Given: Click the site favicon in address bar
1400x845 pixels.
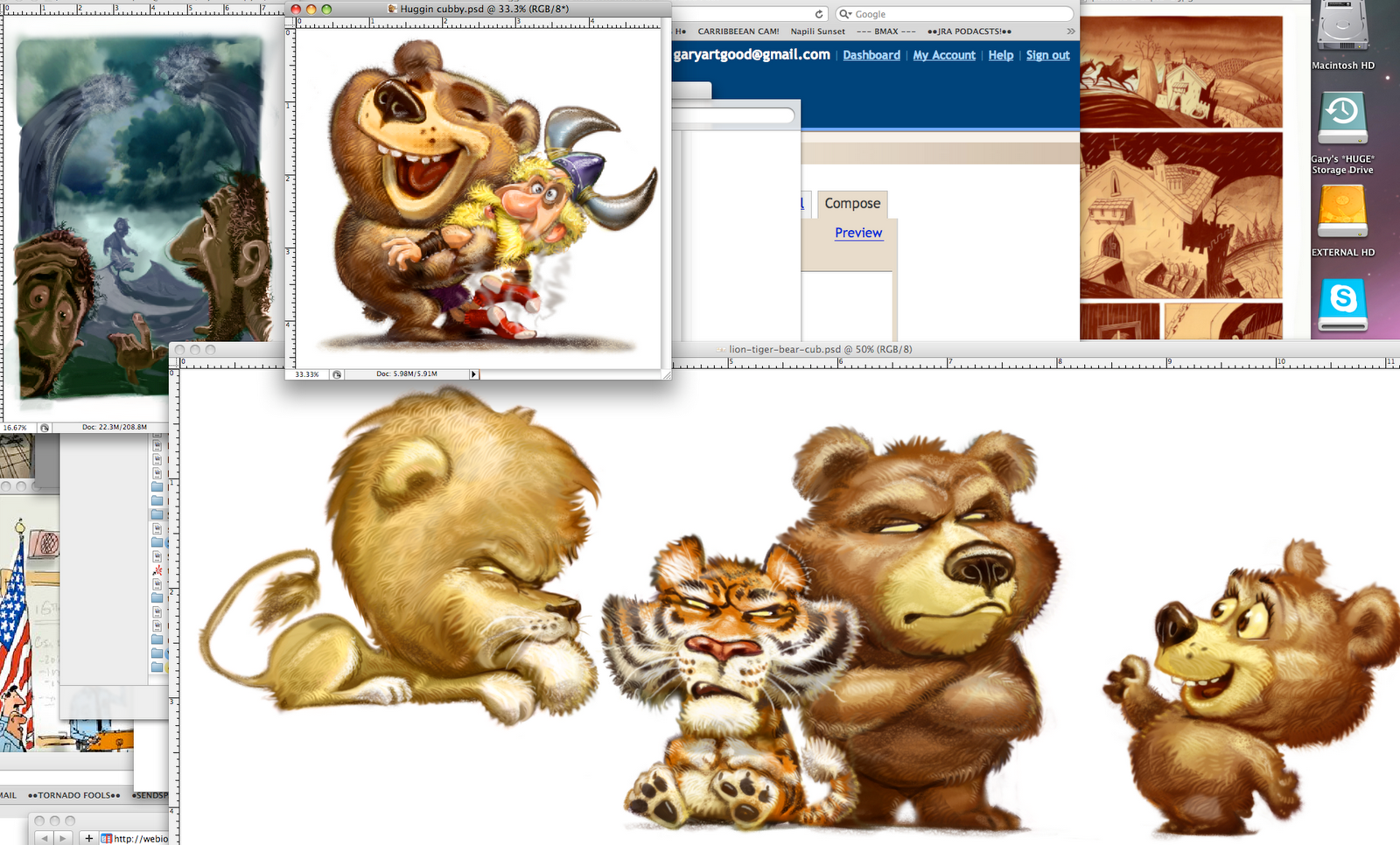Looking at the screenshot, I should click(x=106, y=838).
